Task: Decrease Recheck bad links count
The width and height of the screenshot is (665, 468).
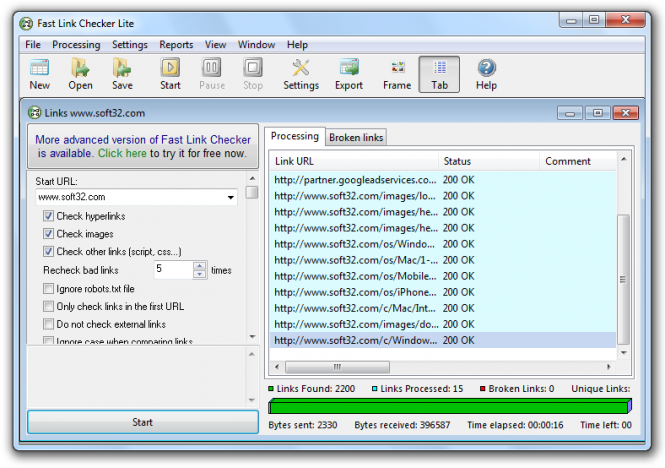Action: point(199,274)
